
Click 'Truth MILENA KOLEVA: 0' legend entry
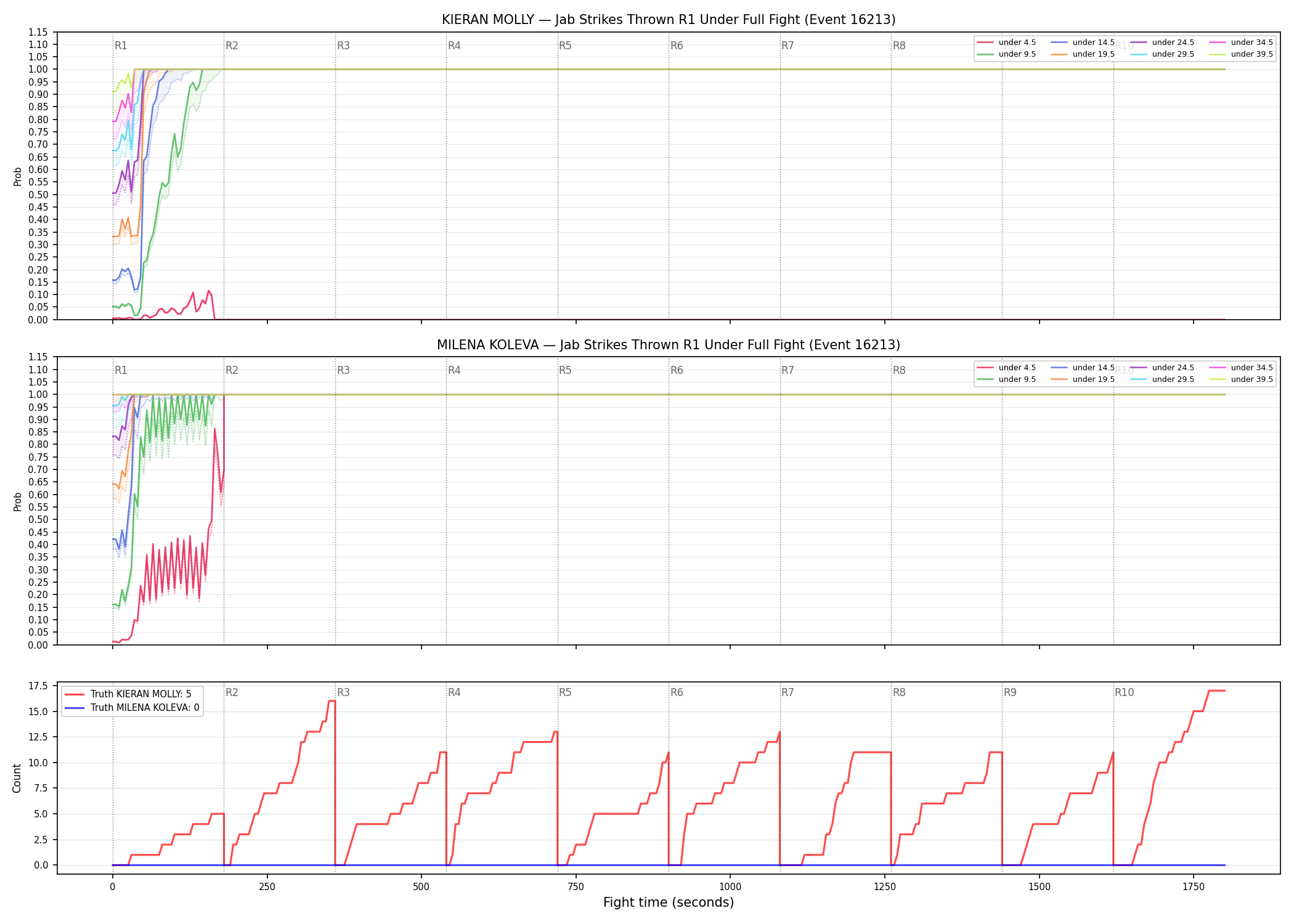132,708
